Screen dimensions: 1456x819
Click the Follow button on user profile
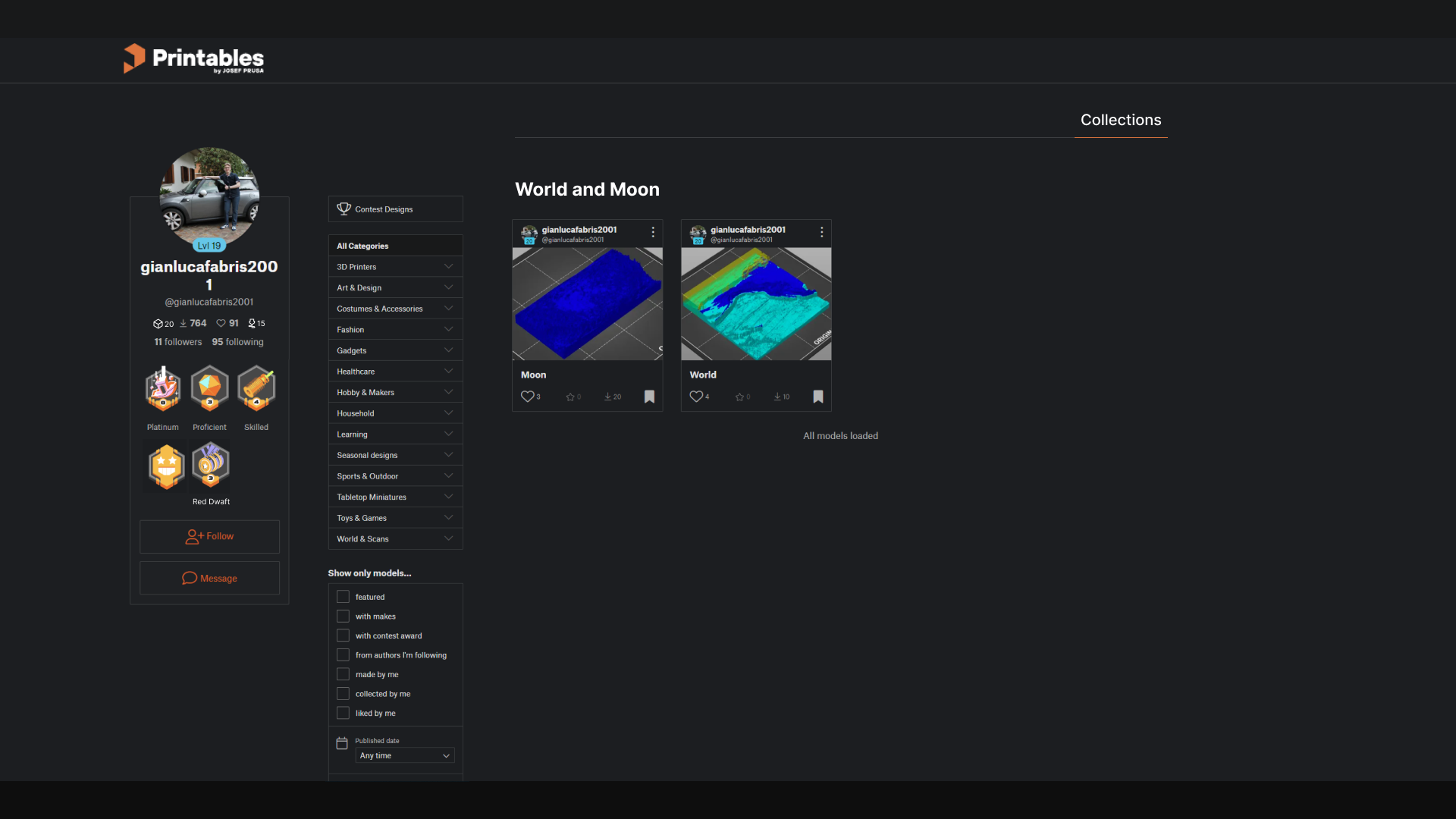pos(209,536)
